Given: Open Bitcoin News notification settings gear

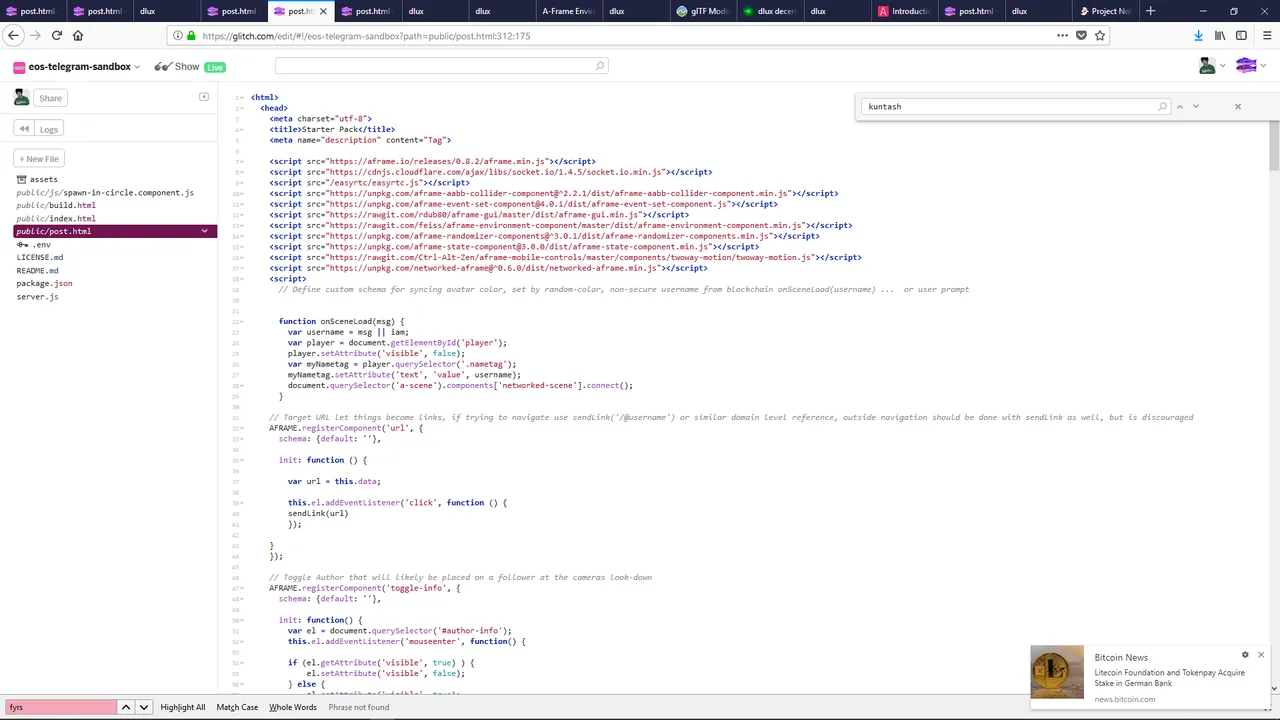Looking at the screenshot, I should tap(1245, 655).
